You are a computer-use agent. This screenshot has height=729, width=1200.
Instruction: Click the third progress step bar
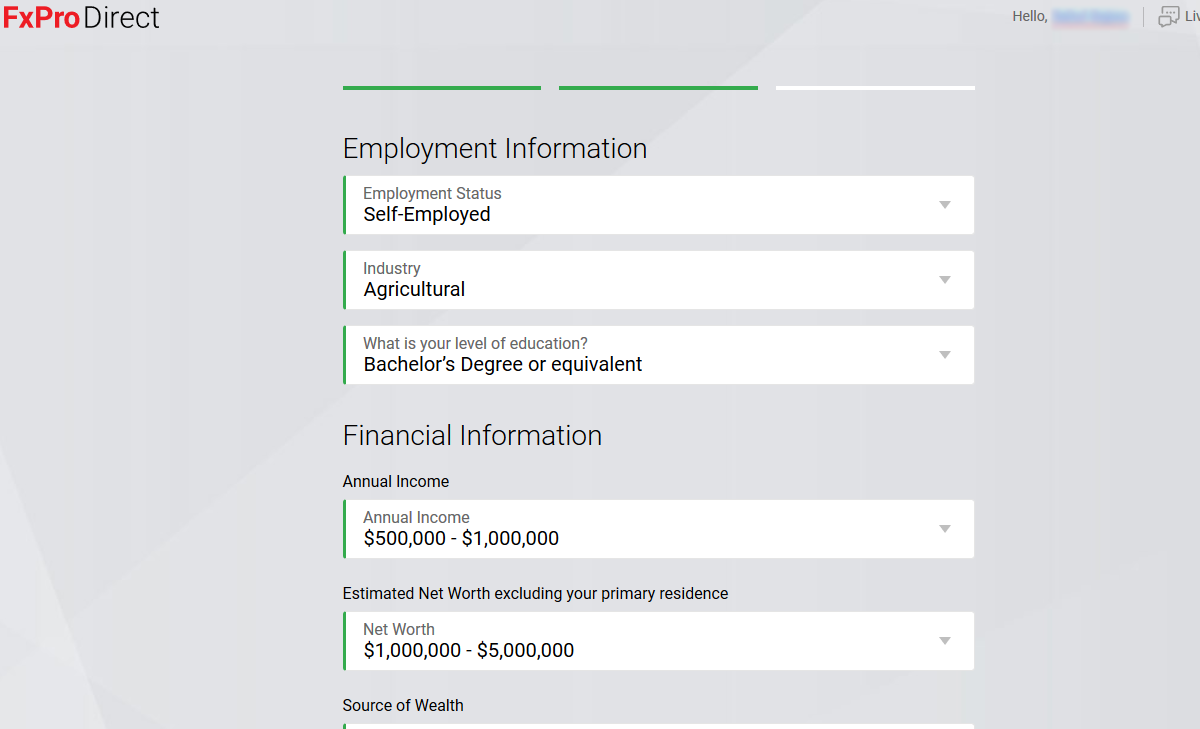point(875,88)
